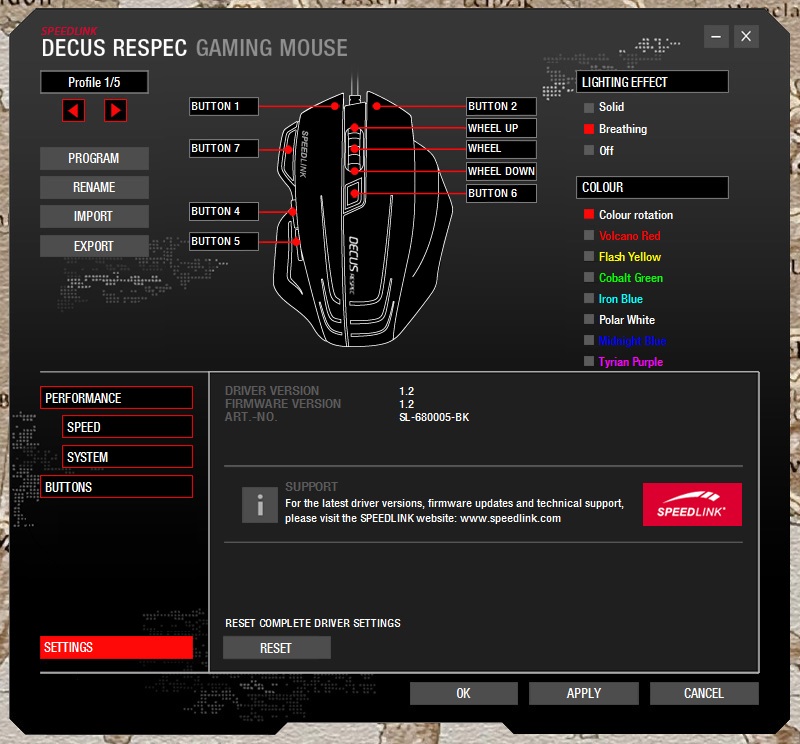Click the DRIVER VERSION label
800x744 pixels.
(272, 391)
